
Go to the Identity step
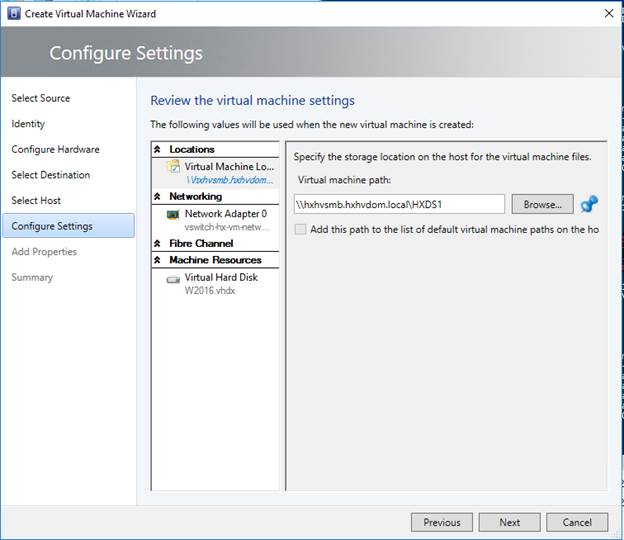pos(28,124)
